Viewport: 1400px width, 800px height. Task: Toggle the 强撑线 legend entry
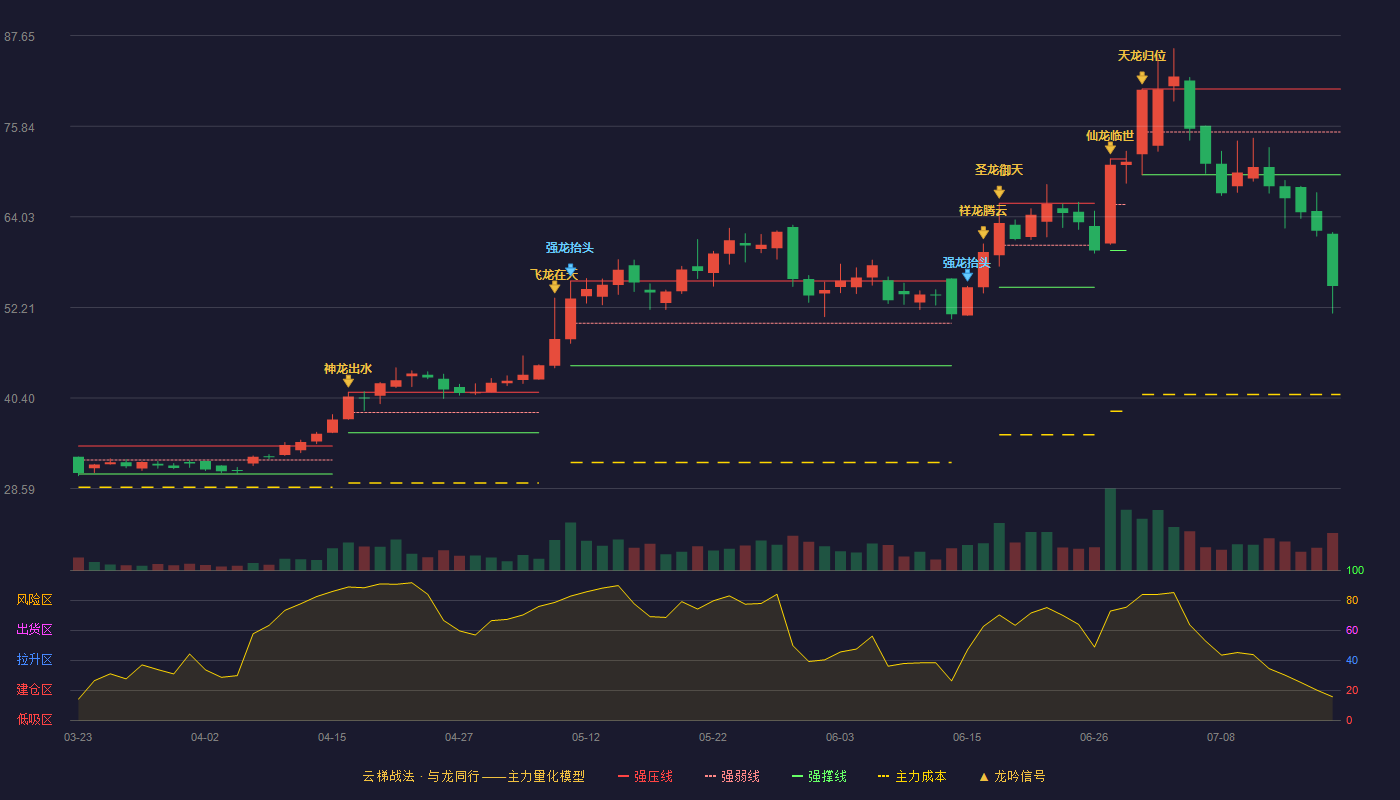[x=819, y=776]
